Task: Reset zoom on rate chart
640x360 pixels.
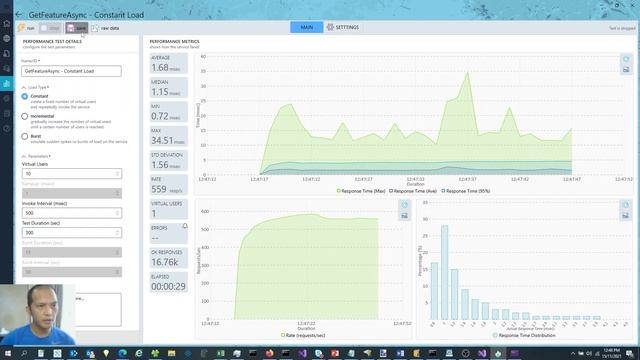Action: [x=404, y=205]
